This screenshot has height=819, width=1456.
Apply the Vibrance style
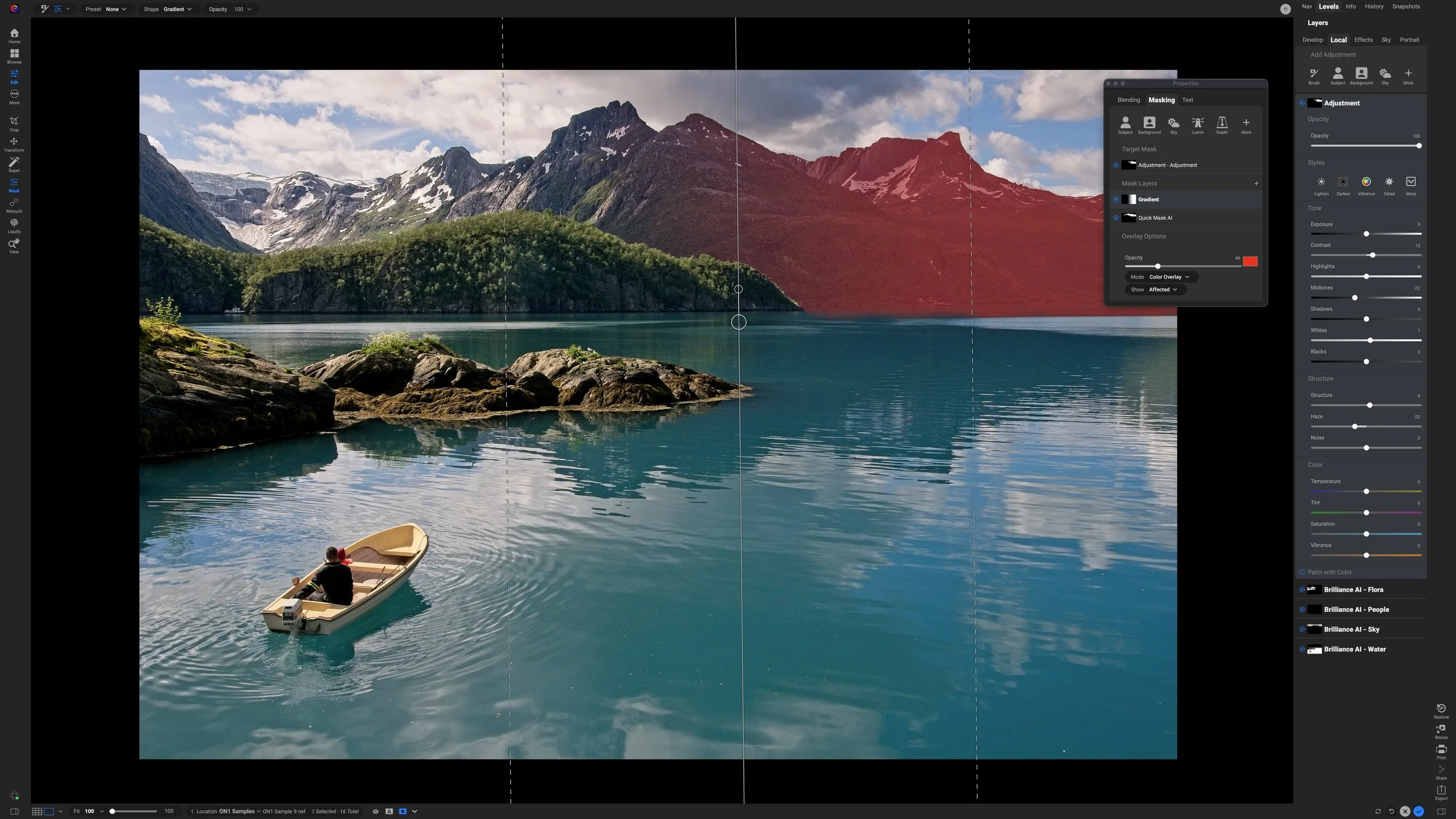pos(1366,186)
